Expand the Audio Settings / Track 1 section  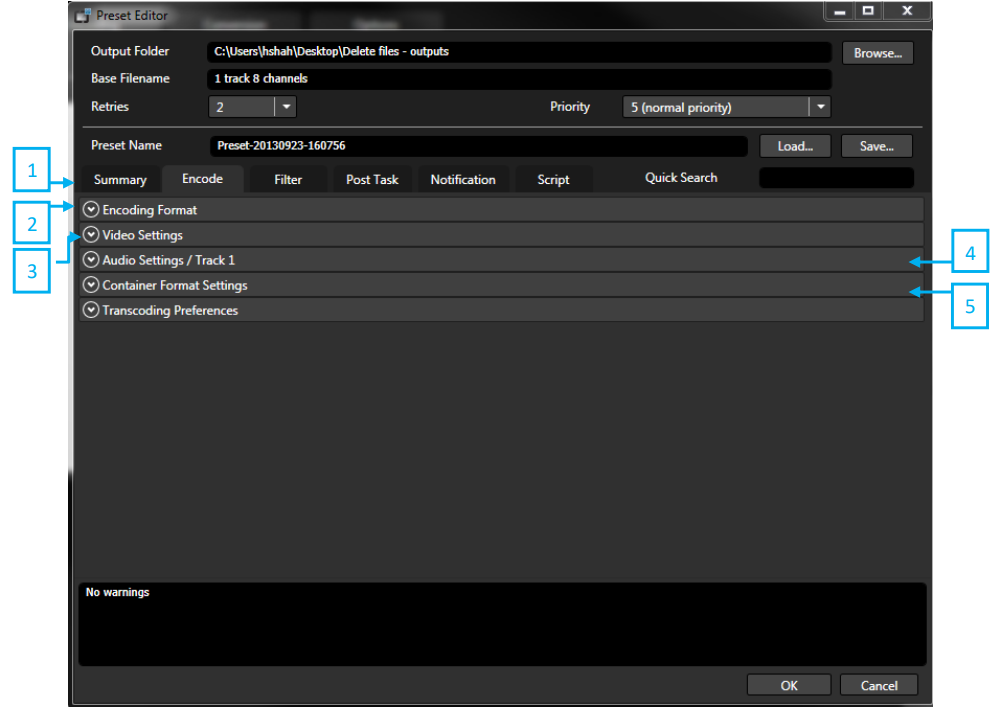coord(90,259)
